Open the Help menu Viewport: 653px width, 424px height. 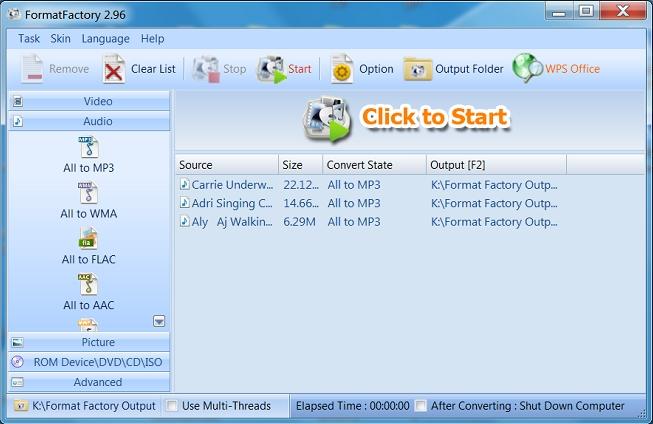tap(152, 39)
